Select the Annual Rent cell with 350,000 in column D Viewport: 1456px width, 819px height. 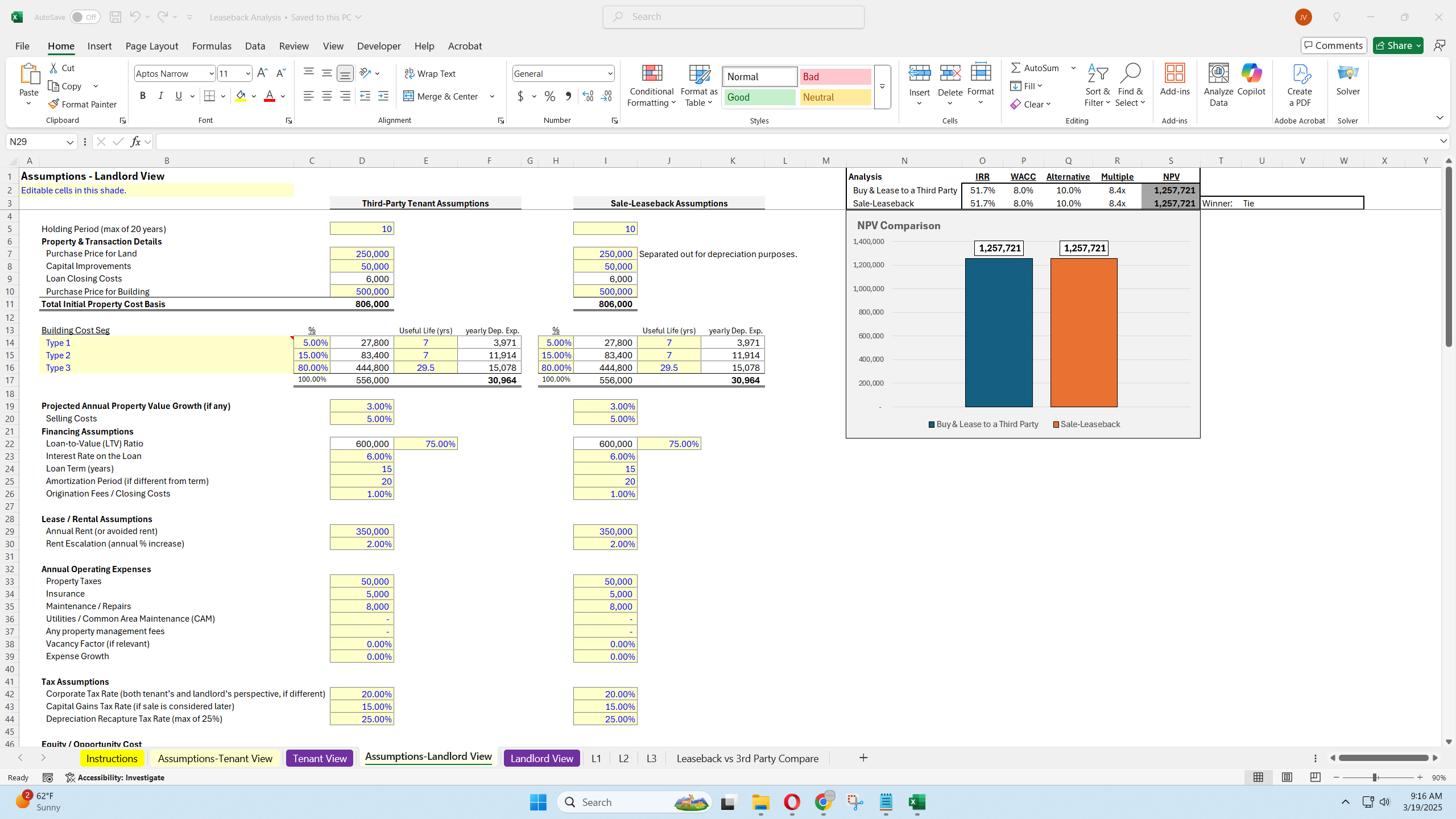[x=362, y=531]
